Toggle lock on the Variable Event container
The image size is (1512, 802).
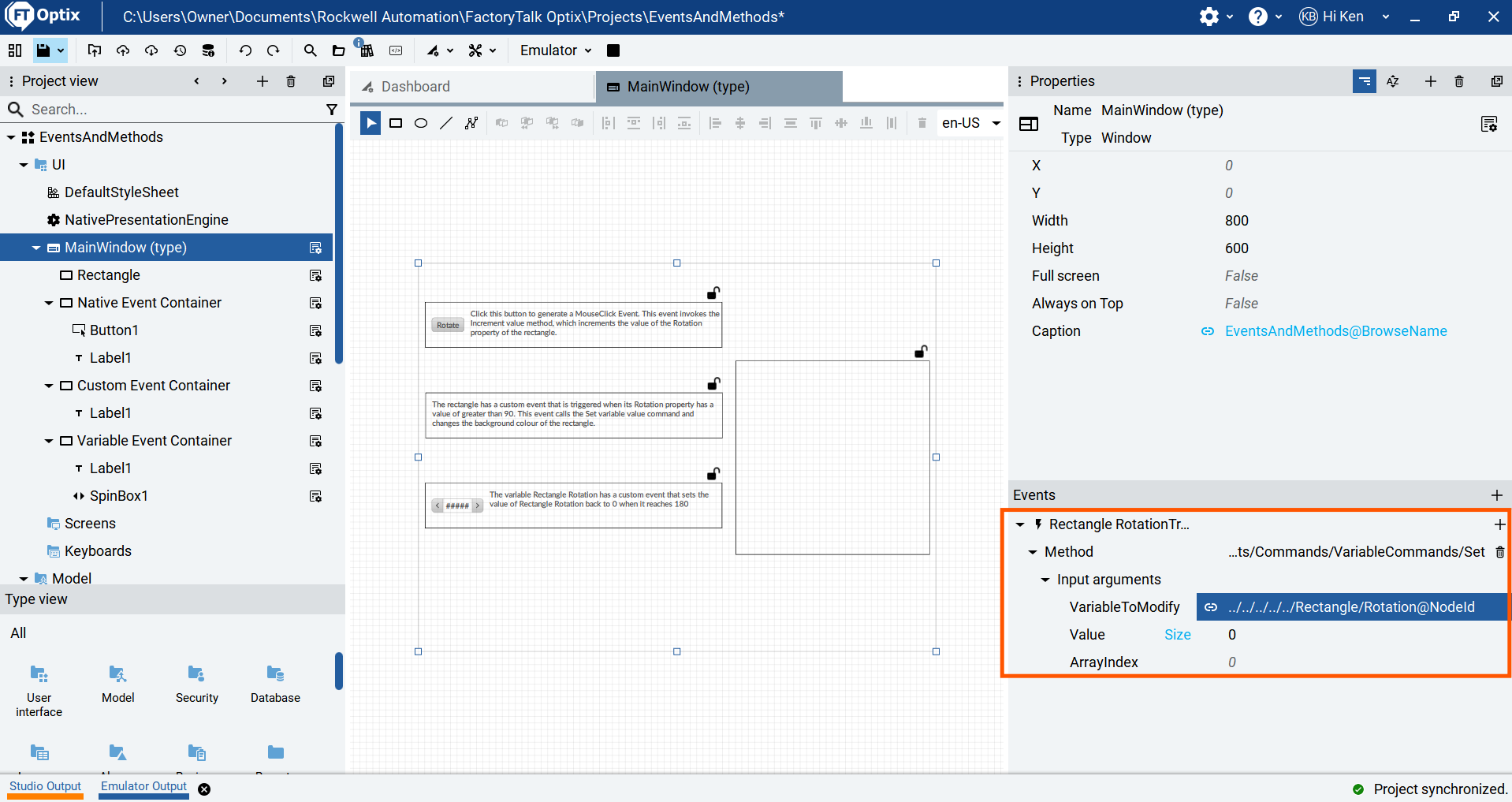coord(713,473)
